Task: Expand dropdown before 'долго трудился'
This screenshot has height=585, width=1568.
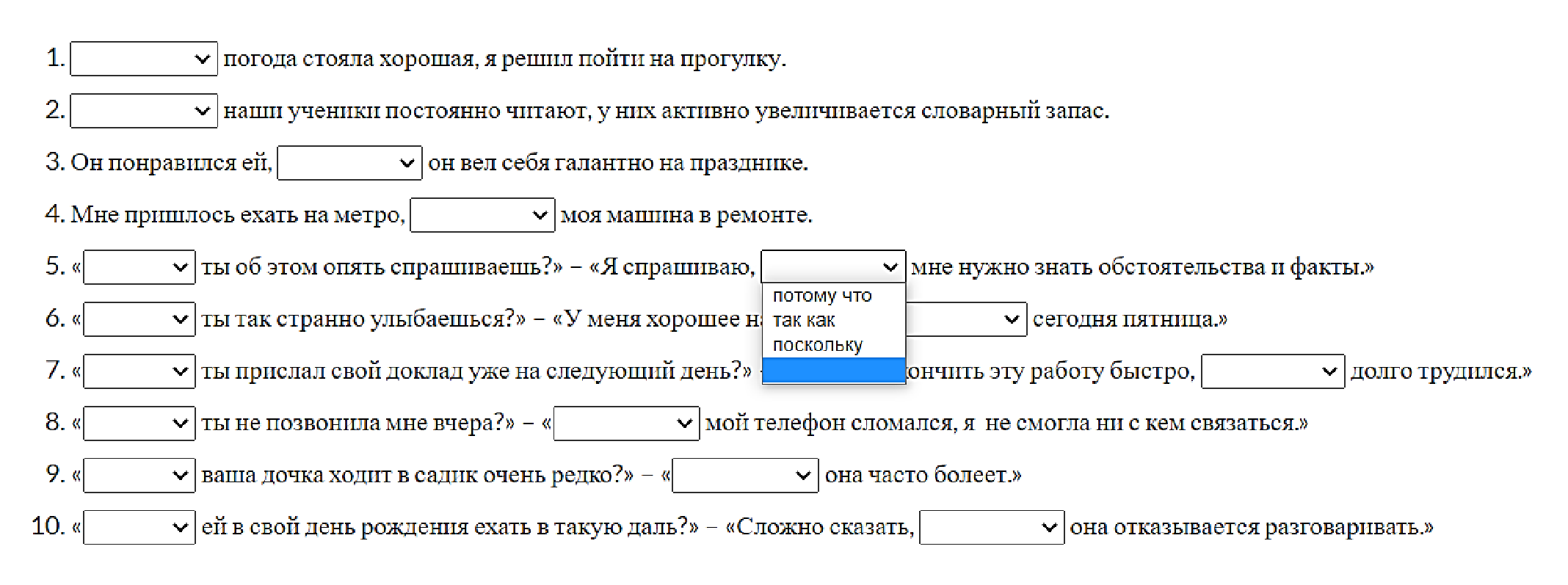Action: (x=1273, y=371)
